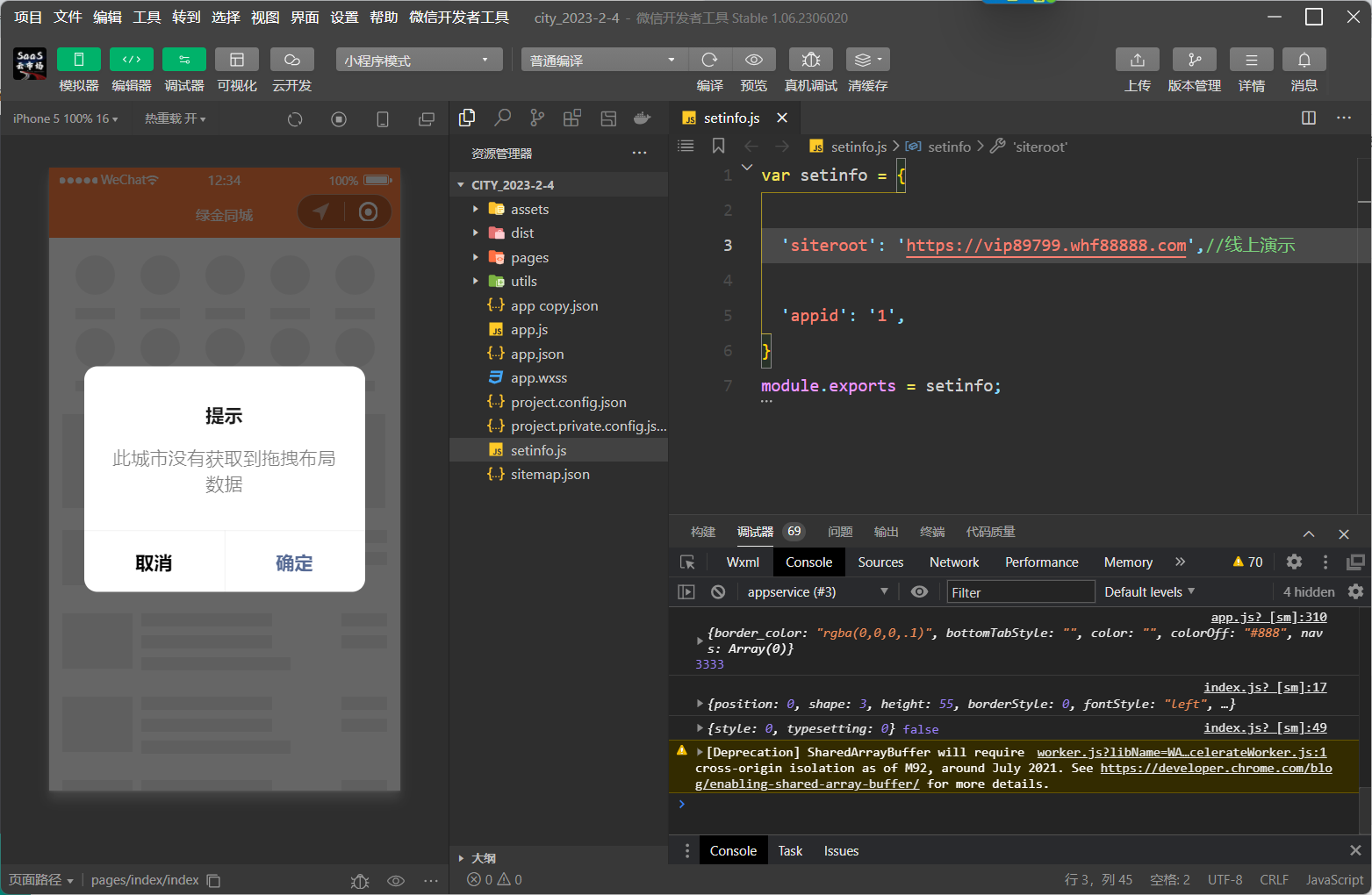The image size is (1372, 895).
Task: Open the search icon in sidebar
Action: [502, 118]
